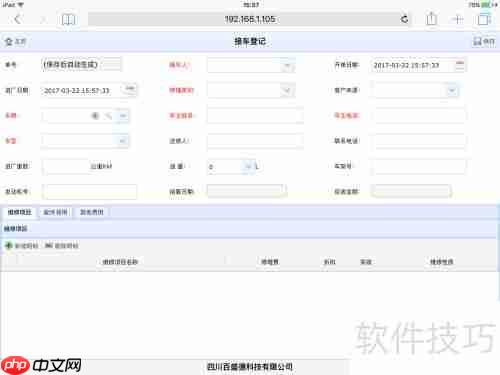
Task: Click the VIN frame number input on right
Action: pos(419,166)
